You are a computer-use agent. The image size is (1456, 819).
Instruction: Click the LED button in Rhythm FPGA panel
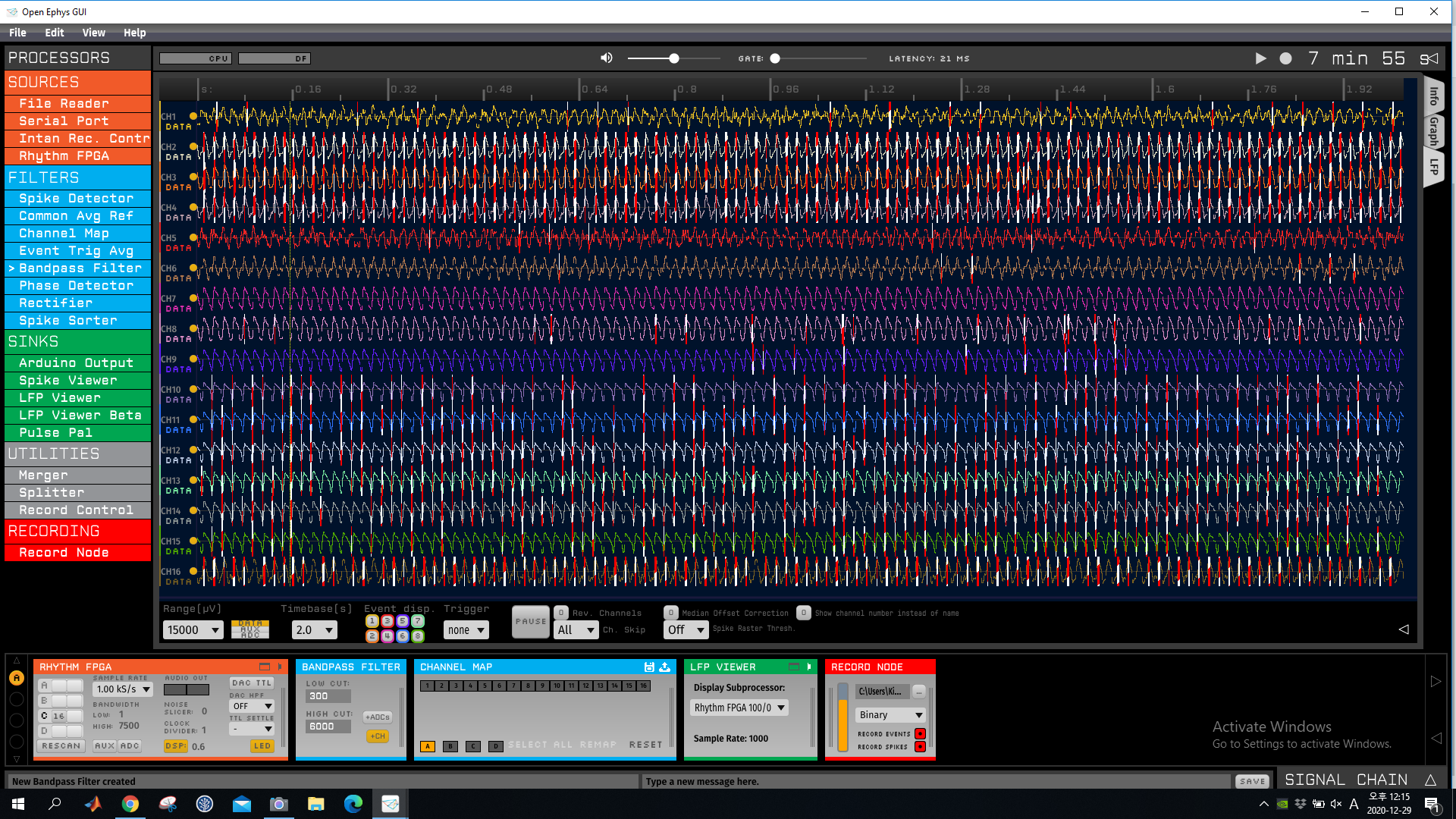coord(262,745)
